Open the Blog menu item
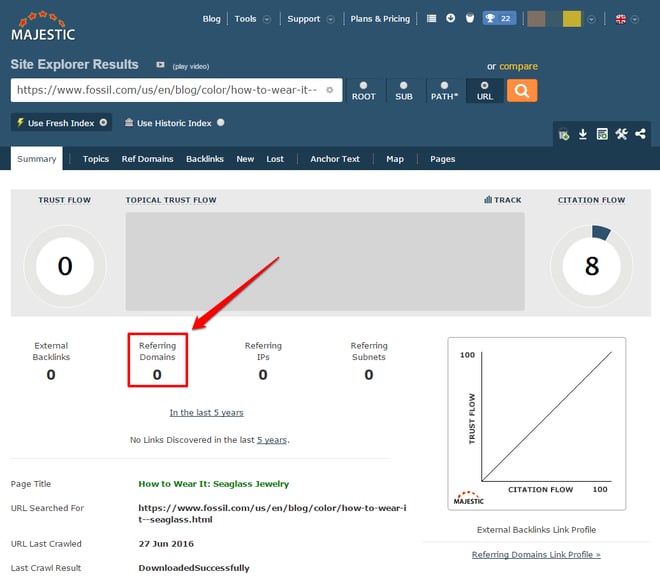The width and height of the screenshot is (660, 576). 211,19
